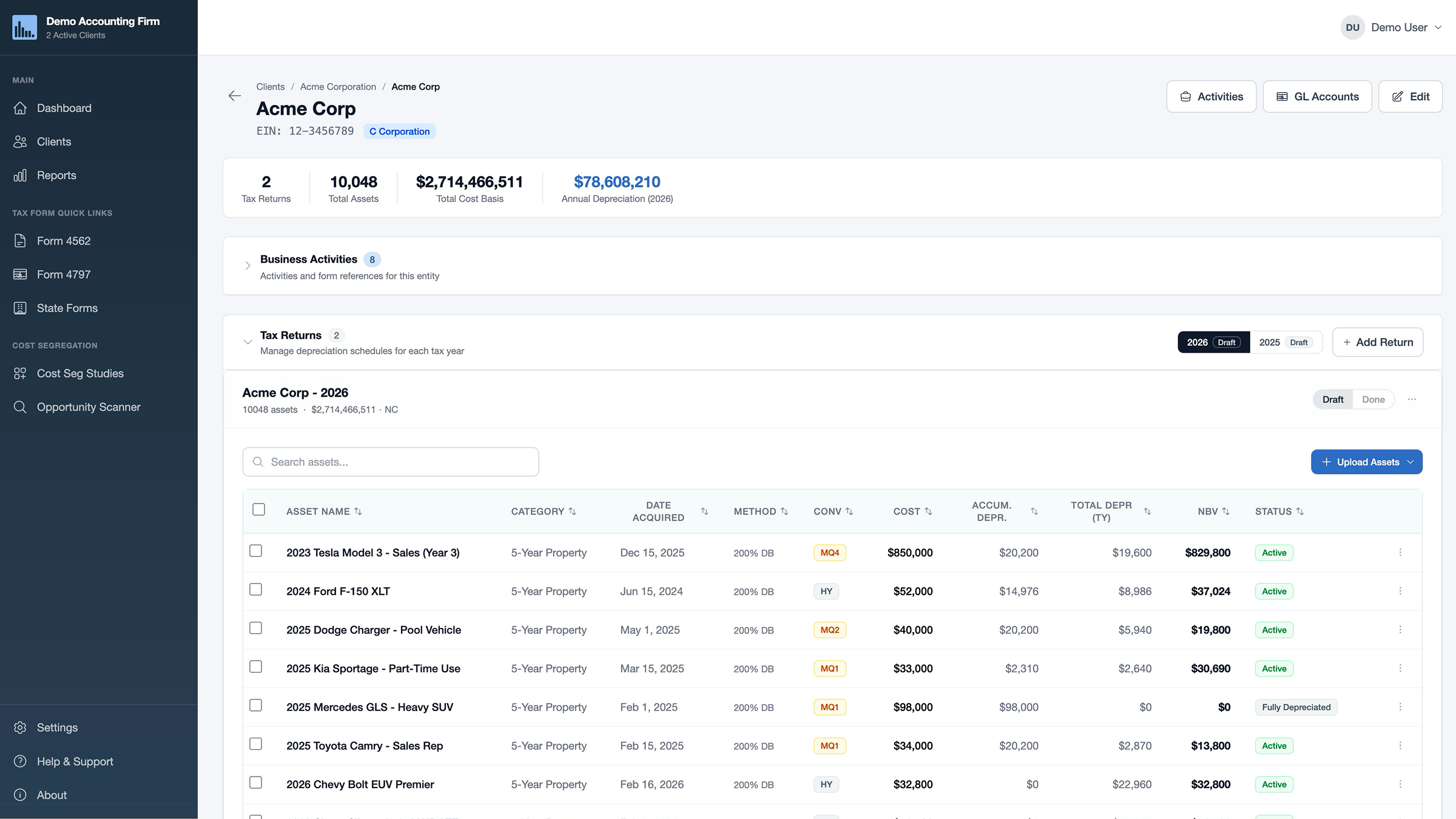Check the 2026 Chevy Bolt EUV checkbox
This screenshot has width=1456, height=819.
click(256, 783)
